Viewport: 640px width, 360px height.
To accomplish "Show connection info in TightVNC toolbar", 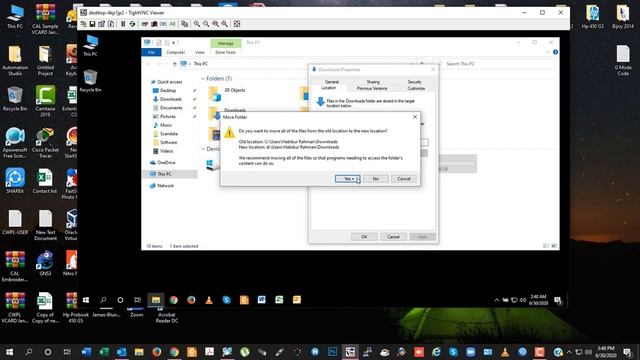I will tap(111, 24).
